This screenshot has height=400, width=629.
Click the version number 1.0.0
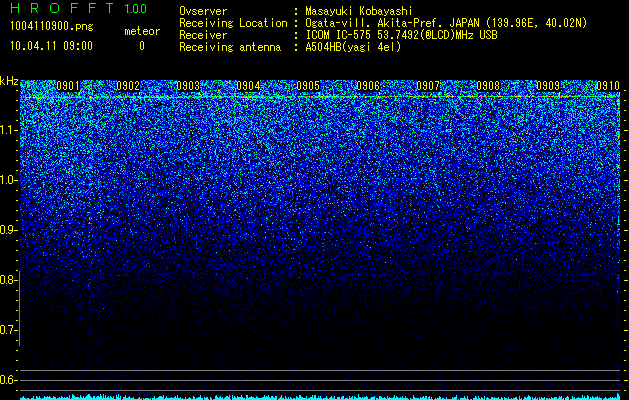click(x=136, y=8)
